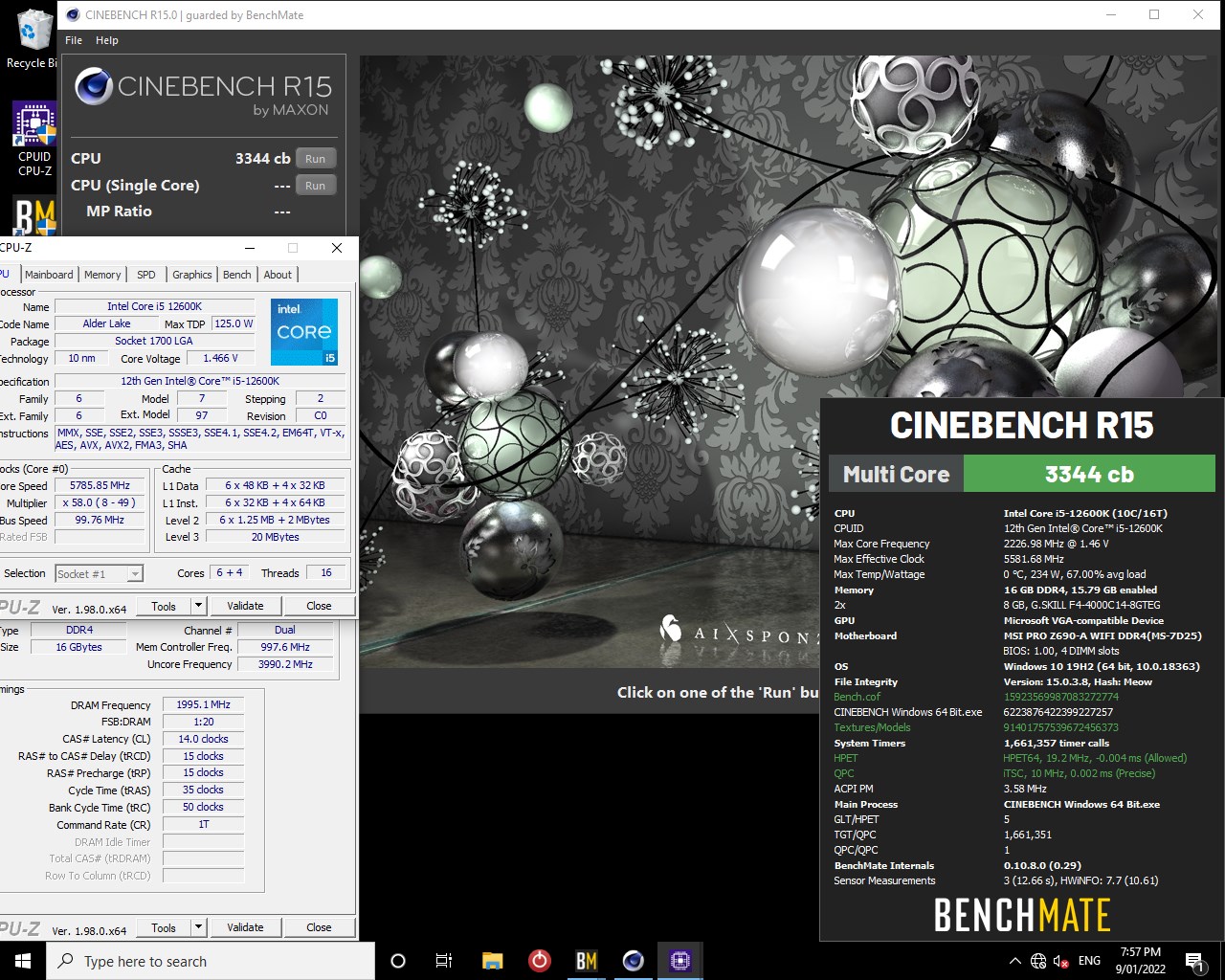Switch to CPU-Z via its taskbar icon
1225x980 pixels.
coord(680,961)
